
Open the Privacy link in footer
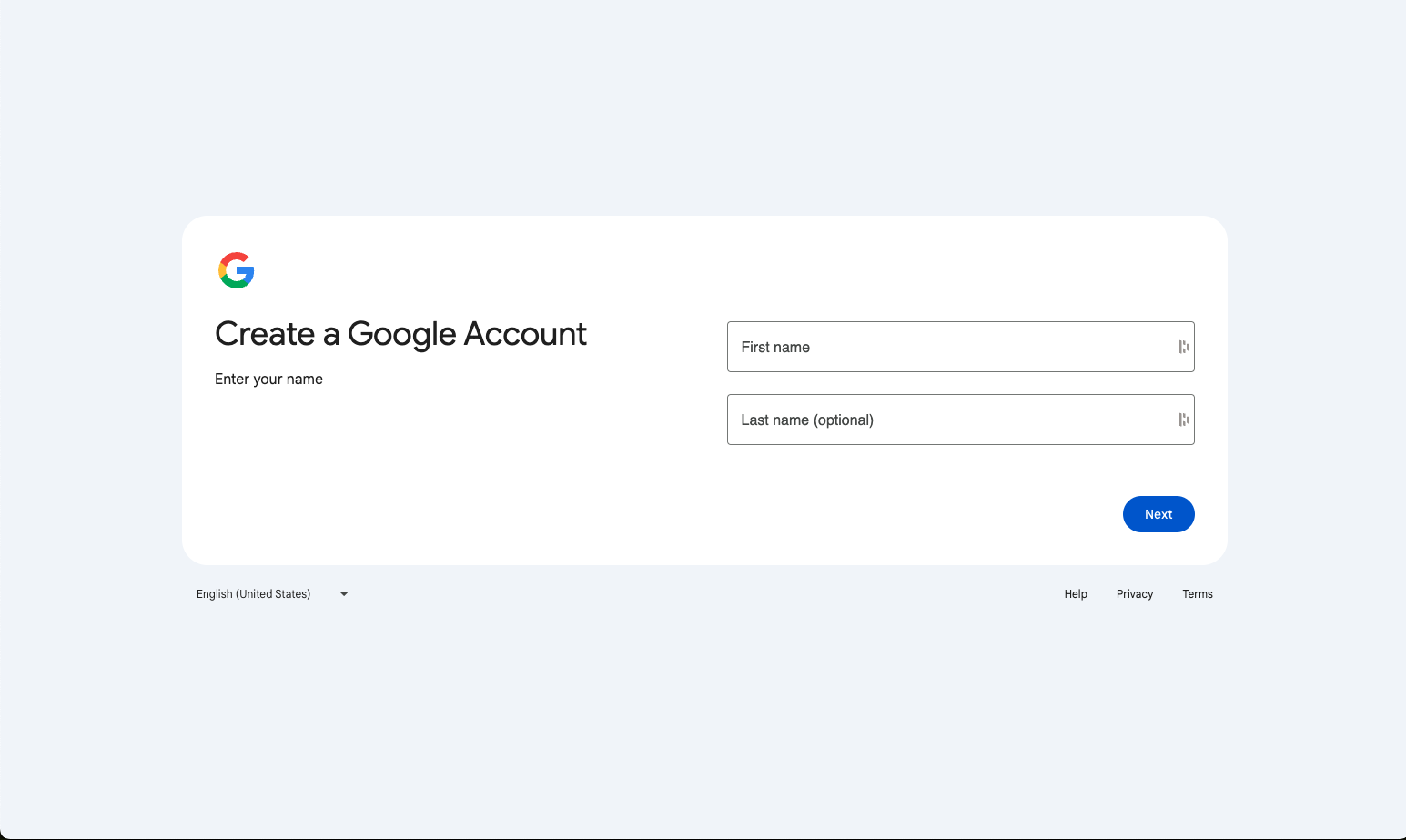1134,594
